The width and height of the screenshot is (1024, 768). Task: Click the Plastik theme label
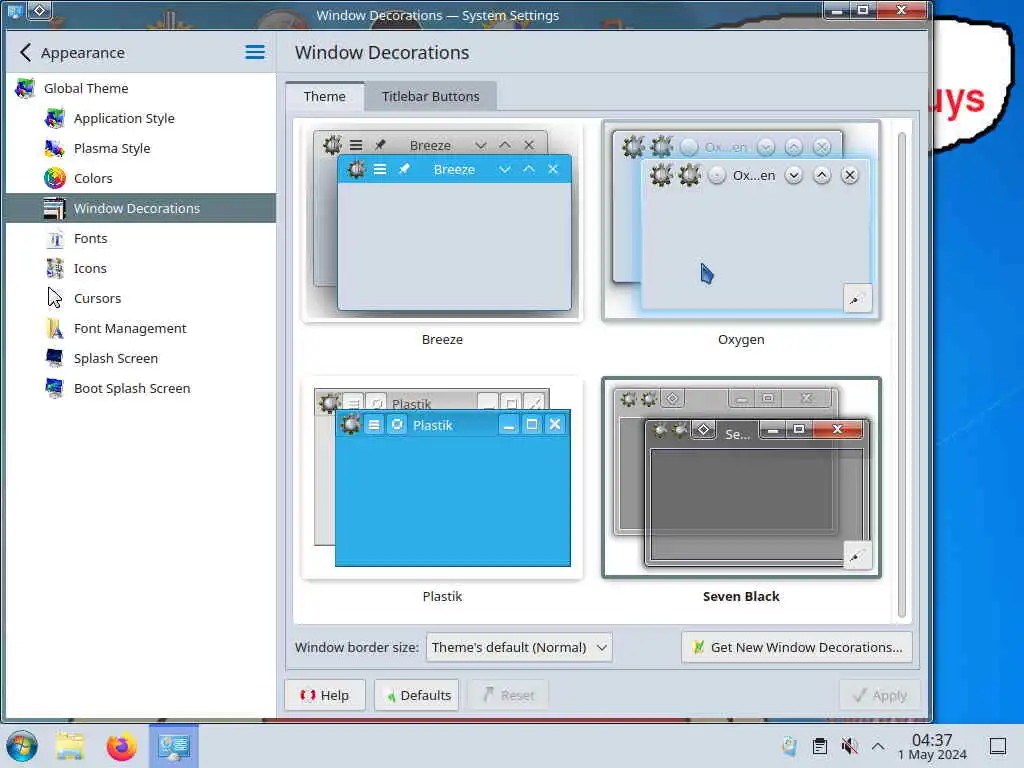click(442, 596)
